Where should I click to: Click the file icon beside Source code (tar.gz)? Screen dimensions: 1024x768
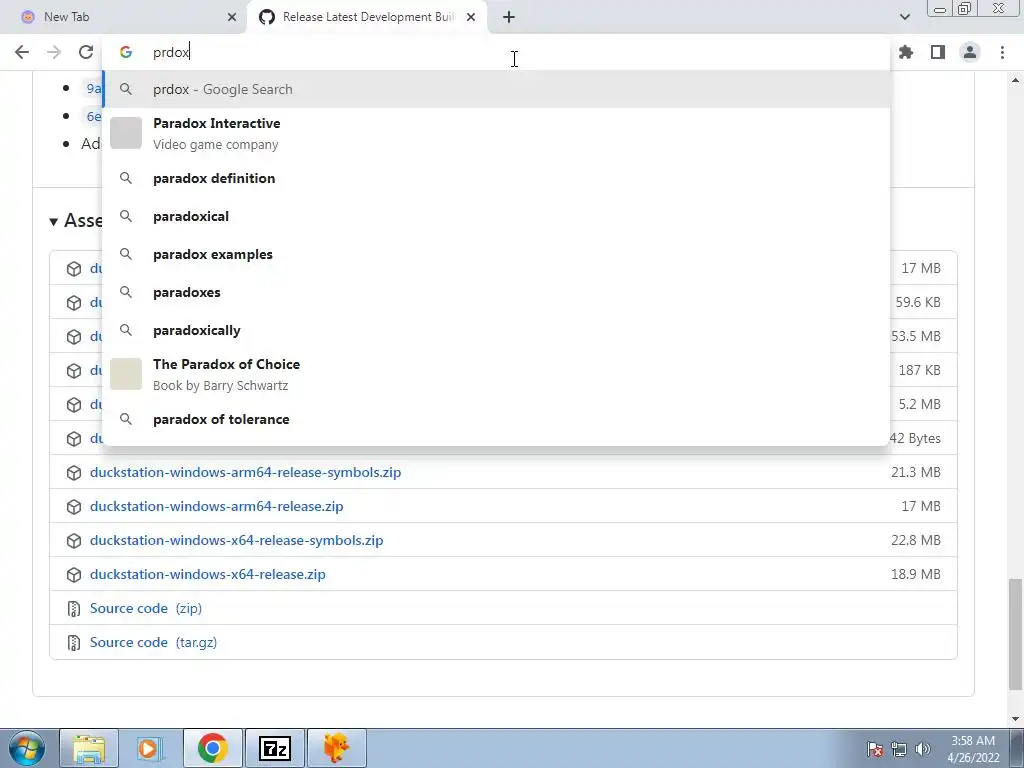(x=74, y=643)
